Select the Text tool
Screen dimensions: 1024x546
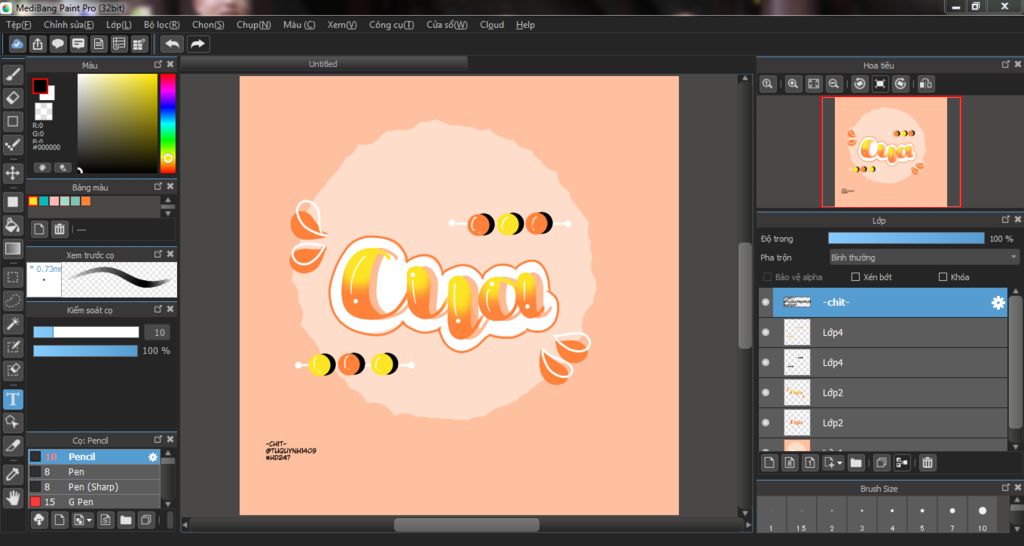pos(12,398)
